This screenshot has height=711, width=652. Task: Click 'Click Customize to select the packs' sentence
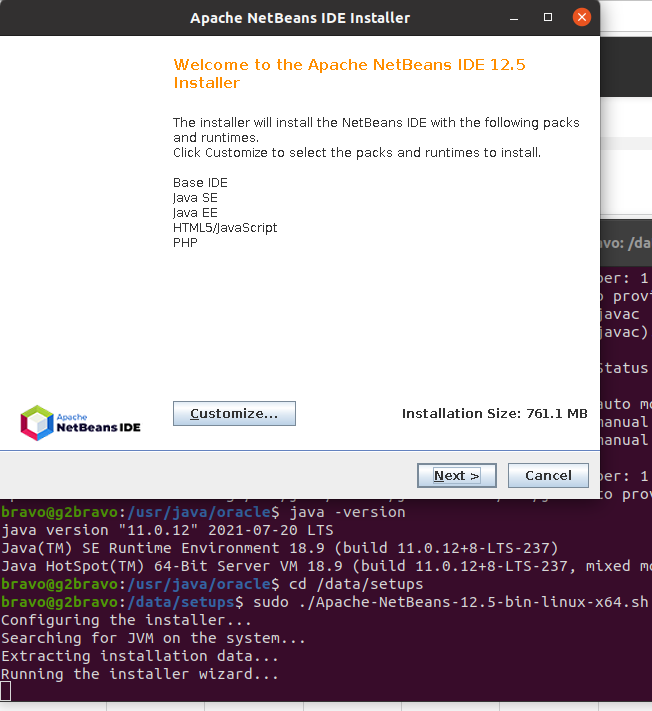click(357, 152)
